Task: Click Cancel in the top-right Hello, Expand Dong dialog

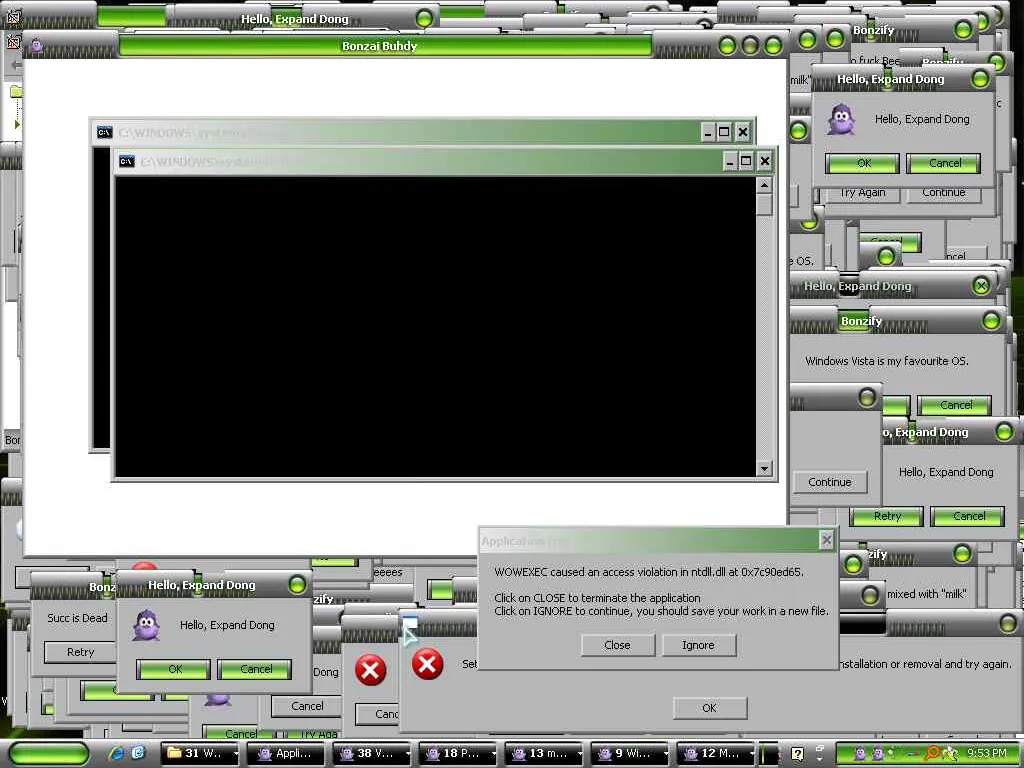Action: pos(944,163)
